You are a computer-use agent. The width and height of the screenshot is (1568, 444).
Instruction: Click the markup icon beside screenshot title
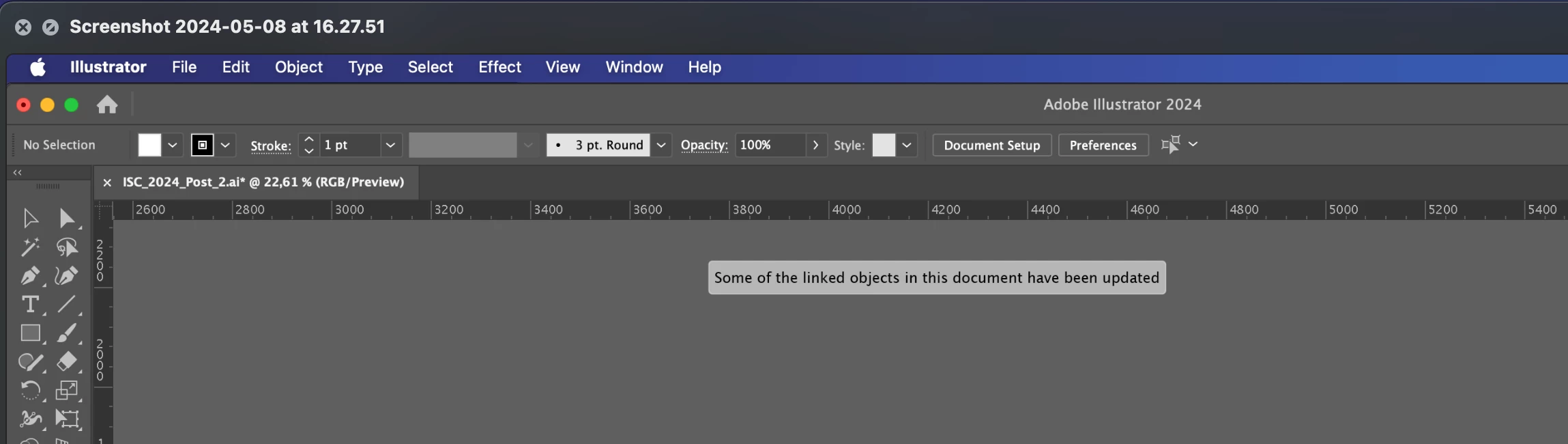pos(50,27)
